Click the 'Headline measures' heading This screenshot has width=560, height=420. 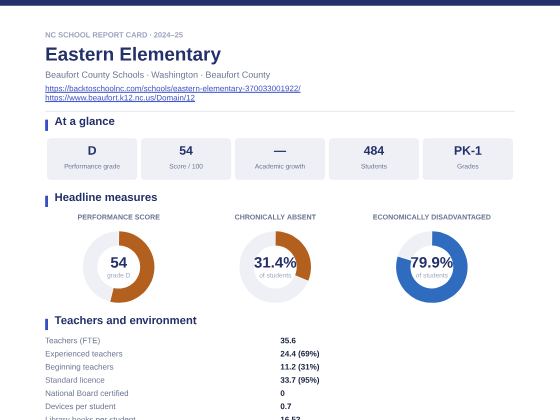pos(106,197)
